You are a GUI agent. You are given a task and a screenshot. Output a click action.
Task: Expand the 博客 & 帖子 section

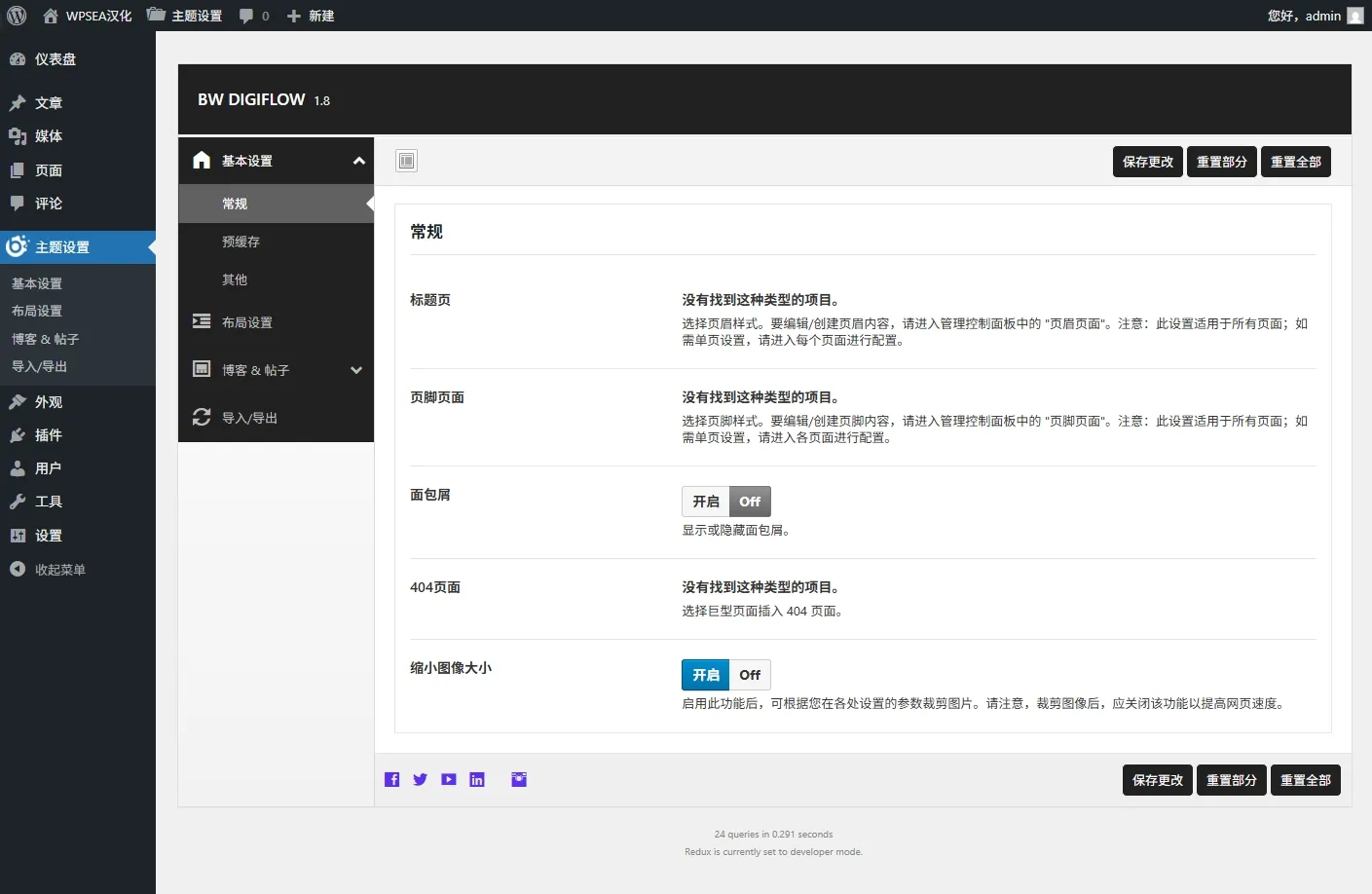tap(356, 370)
